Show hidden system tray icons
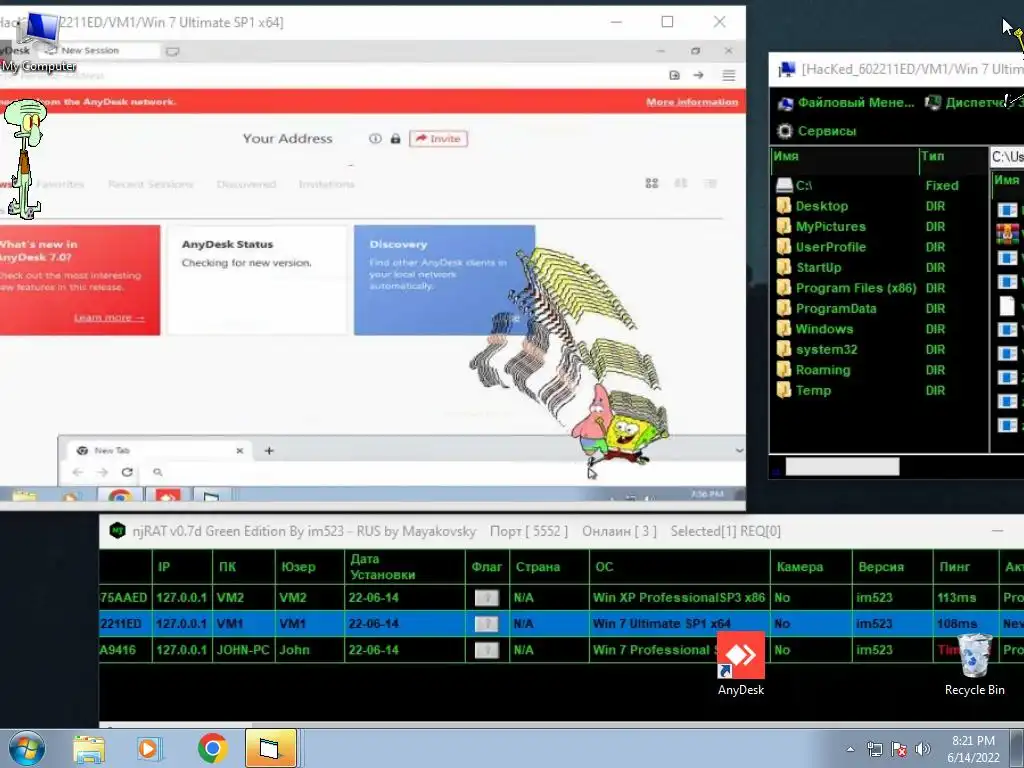This screenshot has height=768, width=1024. tap(850, 749)
